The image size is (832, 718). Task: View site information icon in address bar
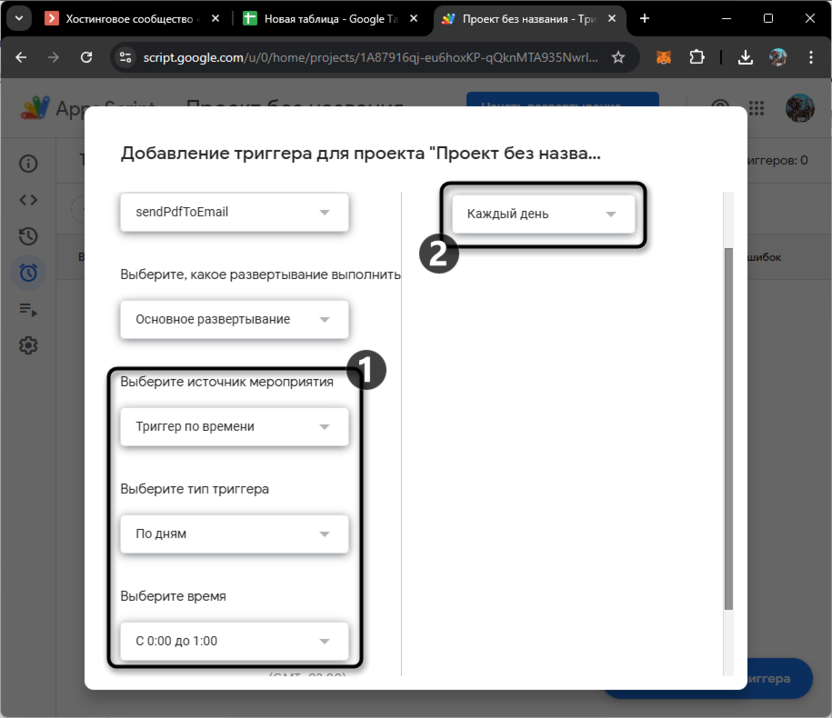125,57
